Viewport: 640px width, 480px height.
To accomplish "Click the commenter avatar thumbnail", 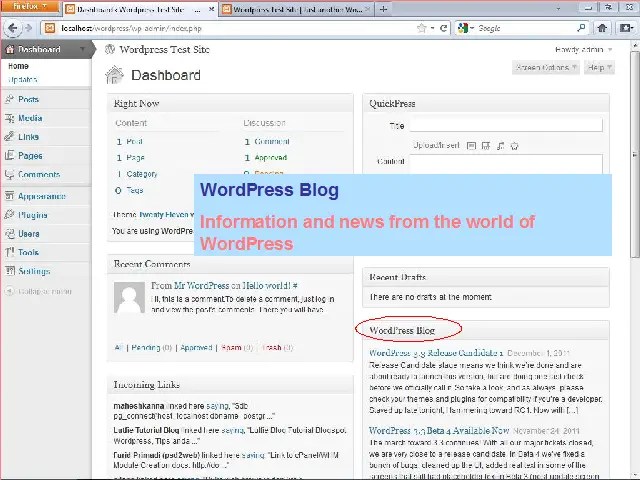I will point(129,297).
